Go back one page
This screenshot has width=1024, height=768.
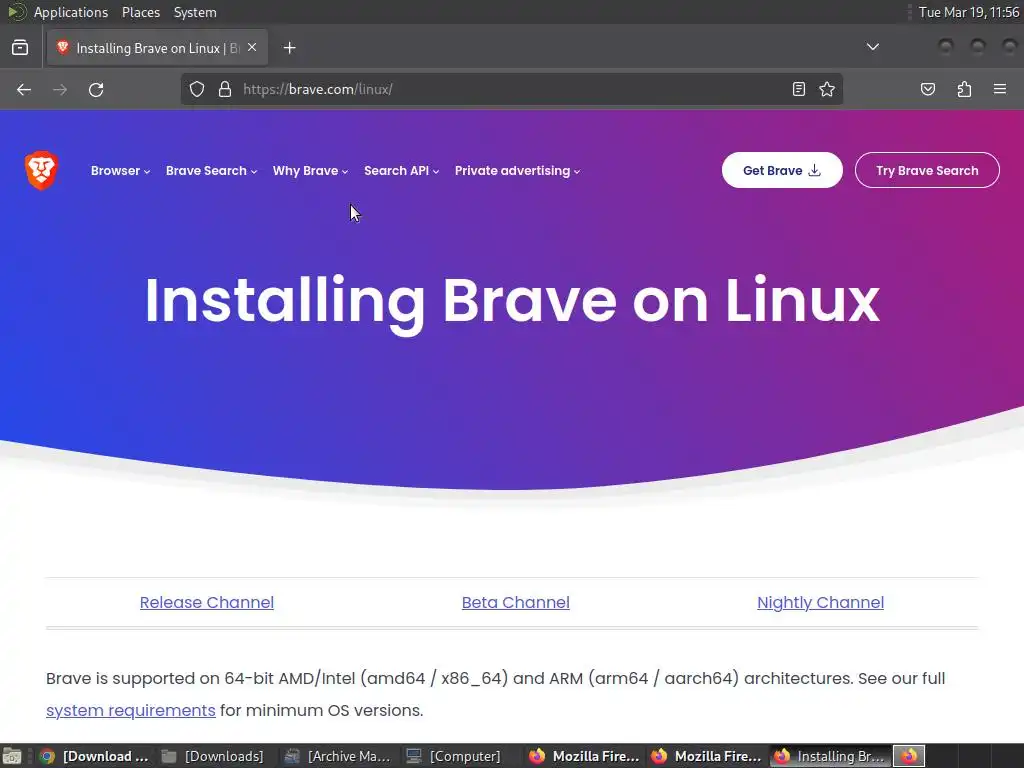coord(24,89)
